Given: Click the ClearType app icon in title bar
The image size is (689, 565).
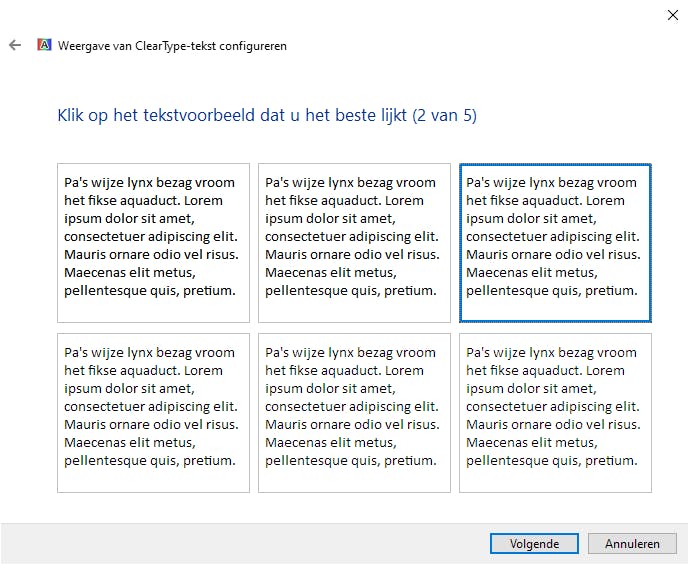Looking at the screenshot, I should point(44,45).
